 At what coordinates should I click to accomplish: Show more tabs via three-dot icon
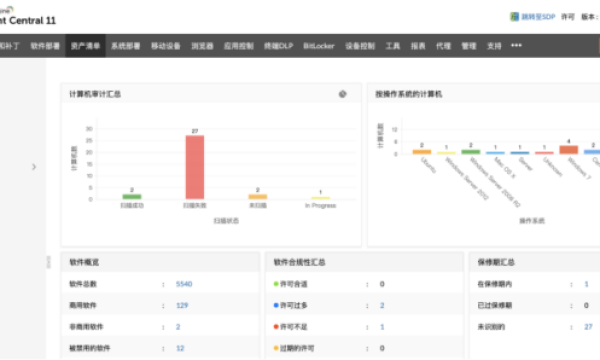click(516, 45)
